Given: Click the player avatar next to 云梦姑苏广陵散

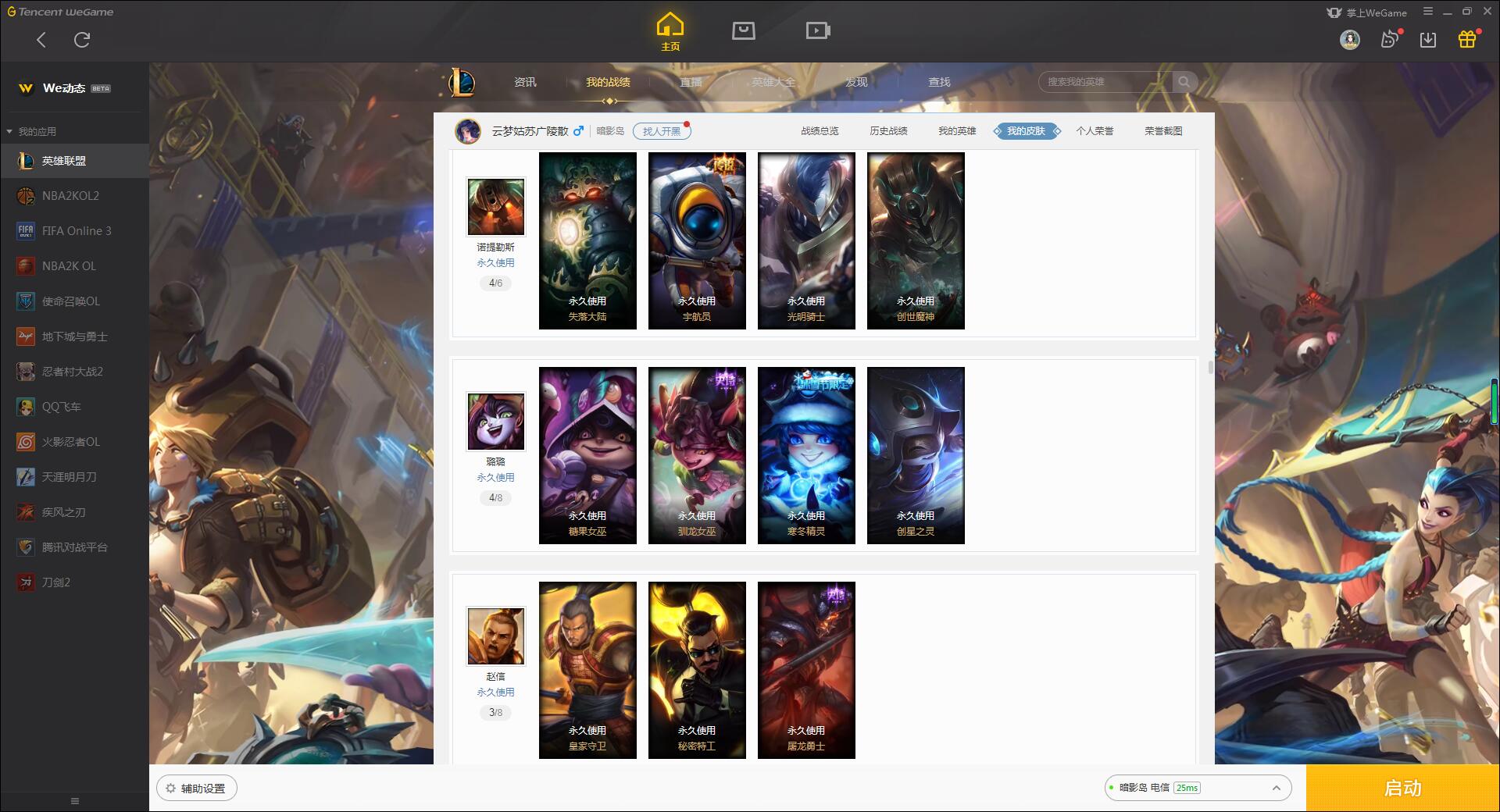Looking at the screenshot, I should [468, 131].
